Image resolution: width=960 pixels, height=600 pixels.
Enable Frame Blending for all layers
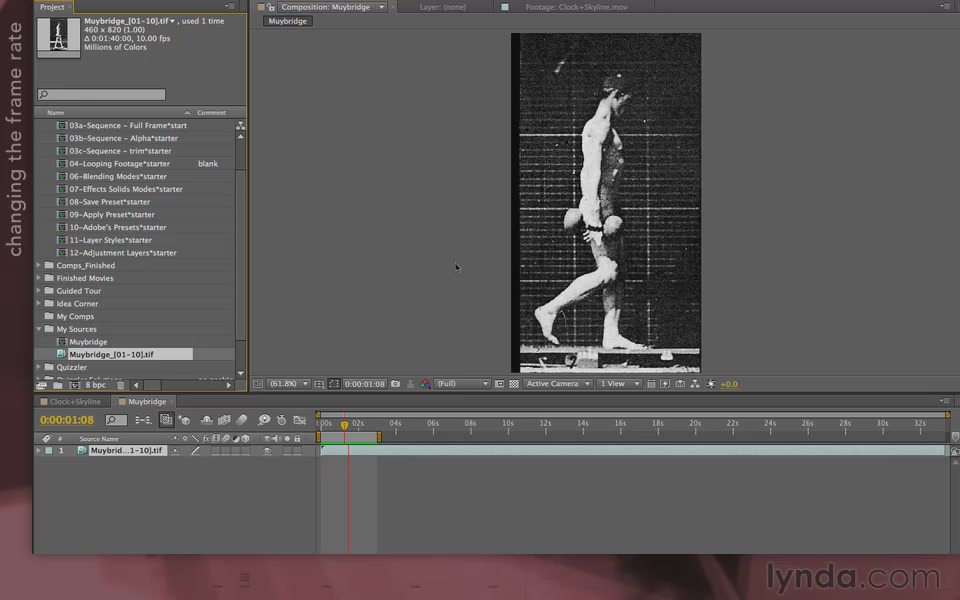pyautogui.click(x=224, y=420)
